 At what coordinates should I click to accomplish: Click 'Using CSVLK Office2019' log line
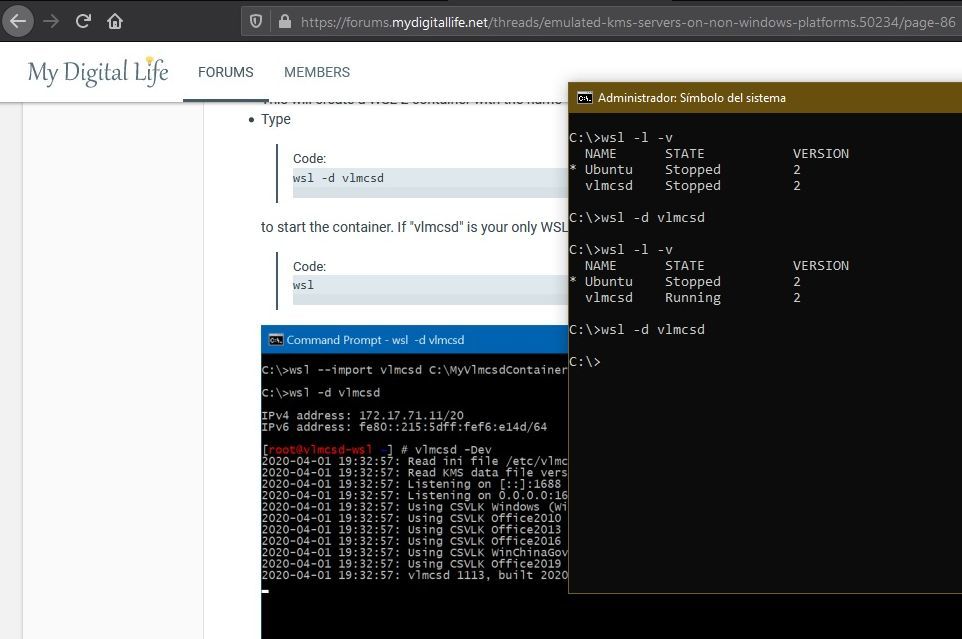pos(411,564)
